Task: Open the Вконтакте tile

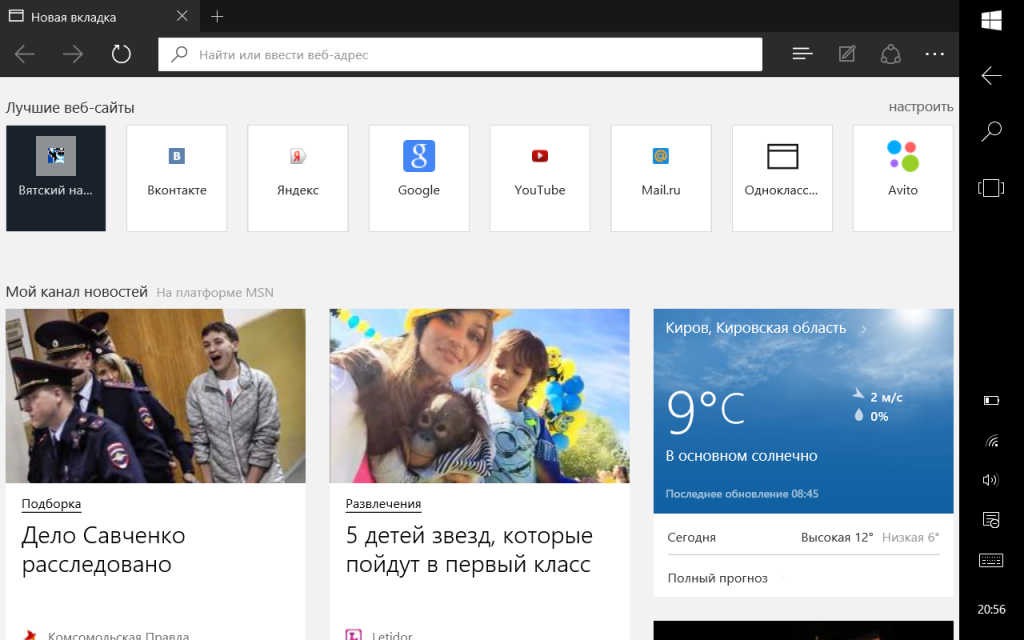Action: click(x=176, y=178)
